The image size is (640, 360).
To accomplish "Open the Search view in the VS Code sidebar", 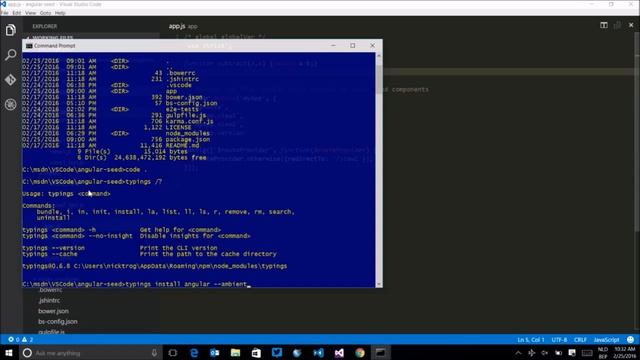I will point(11,55).
